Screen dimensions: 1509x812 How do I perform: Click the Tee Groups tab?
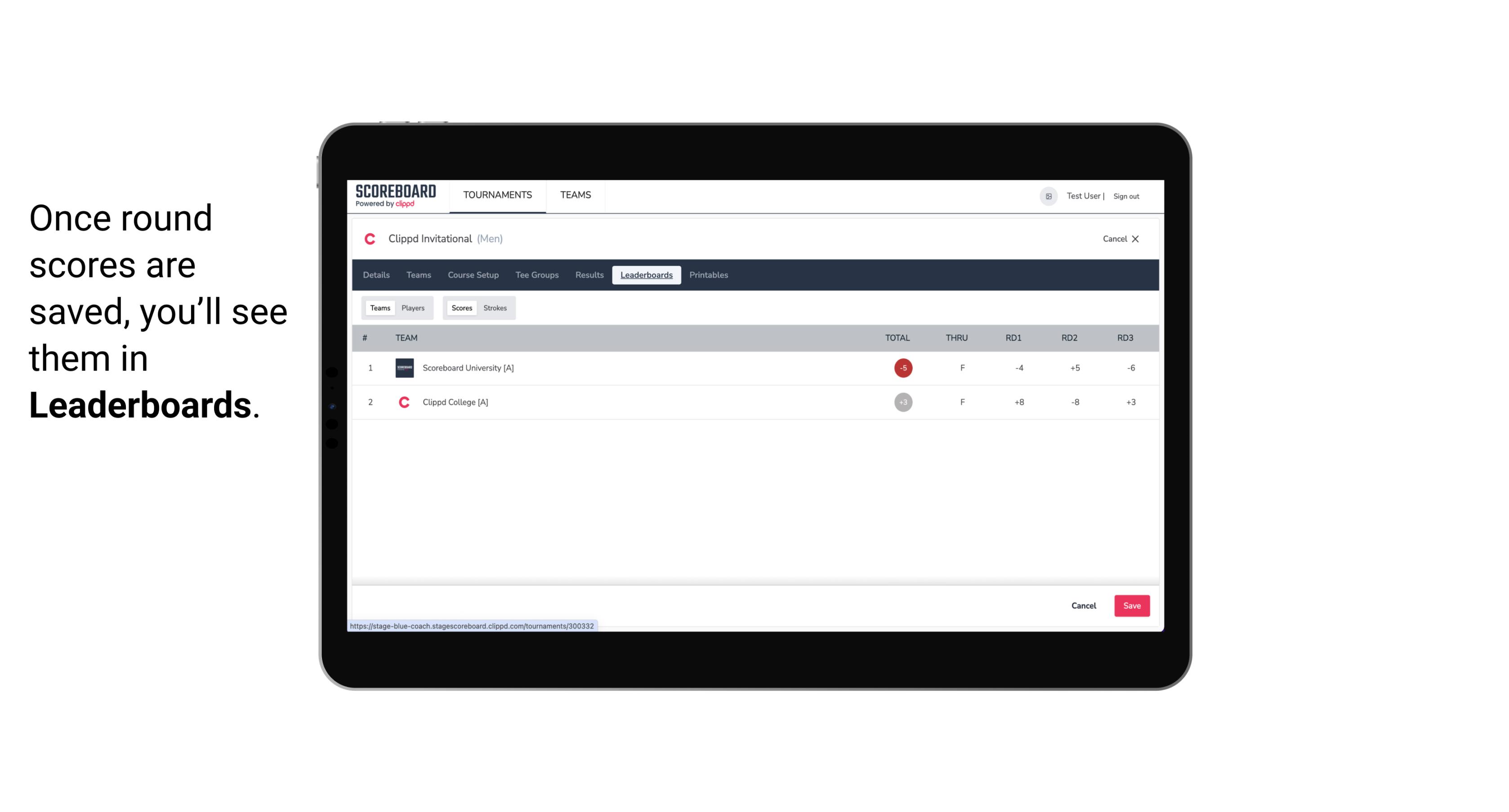[536, 275]
